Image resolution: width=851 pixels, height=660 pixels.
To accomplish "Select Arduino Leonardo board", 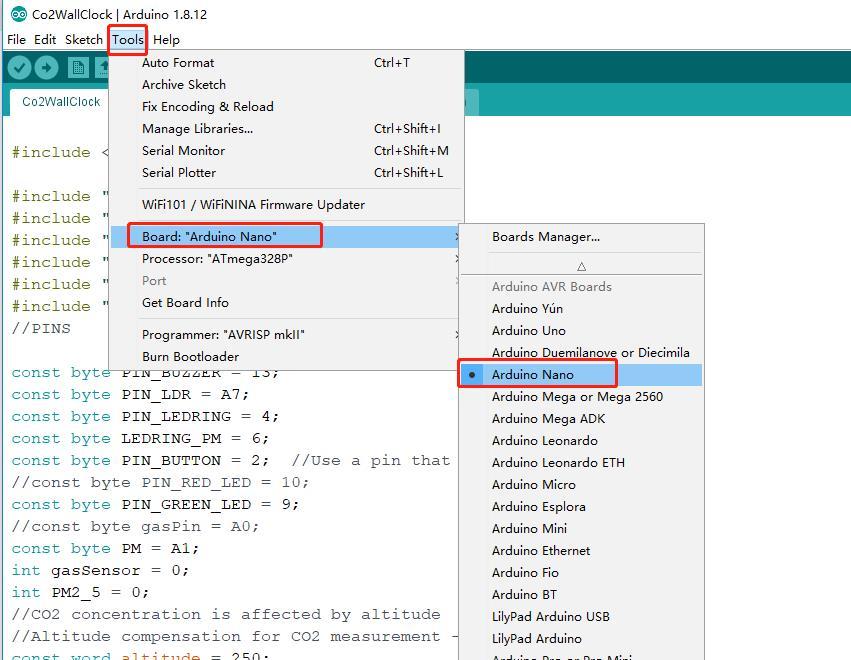I will coord(581,441).
